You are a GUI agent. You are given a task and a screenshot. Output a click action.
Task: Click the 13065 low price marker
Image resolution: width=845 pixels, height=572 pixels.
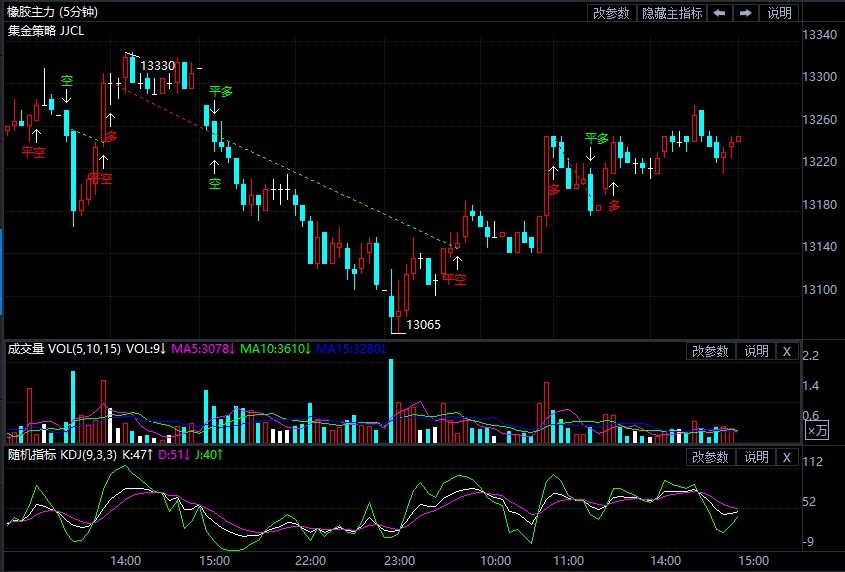pos(423,325)
